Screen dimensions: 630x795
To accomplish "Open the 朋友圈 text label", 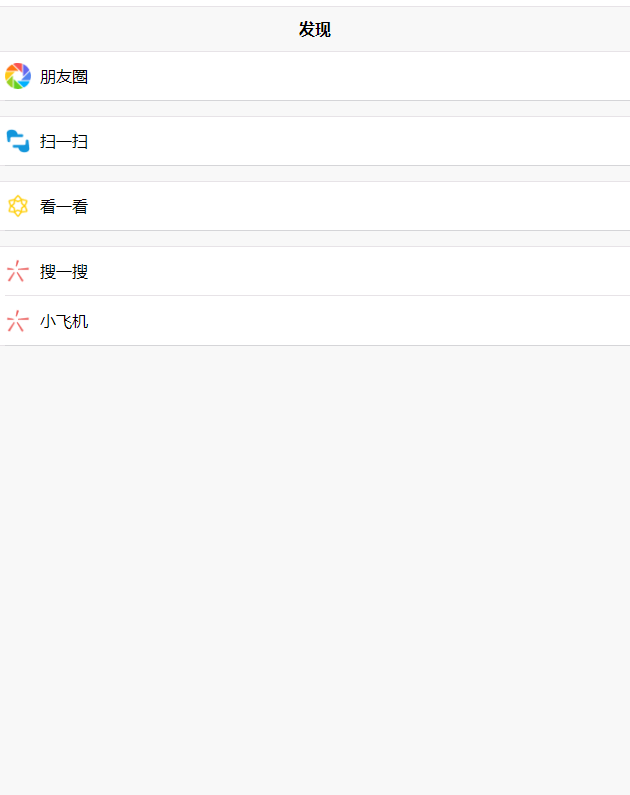I will pos(64,76).
